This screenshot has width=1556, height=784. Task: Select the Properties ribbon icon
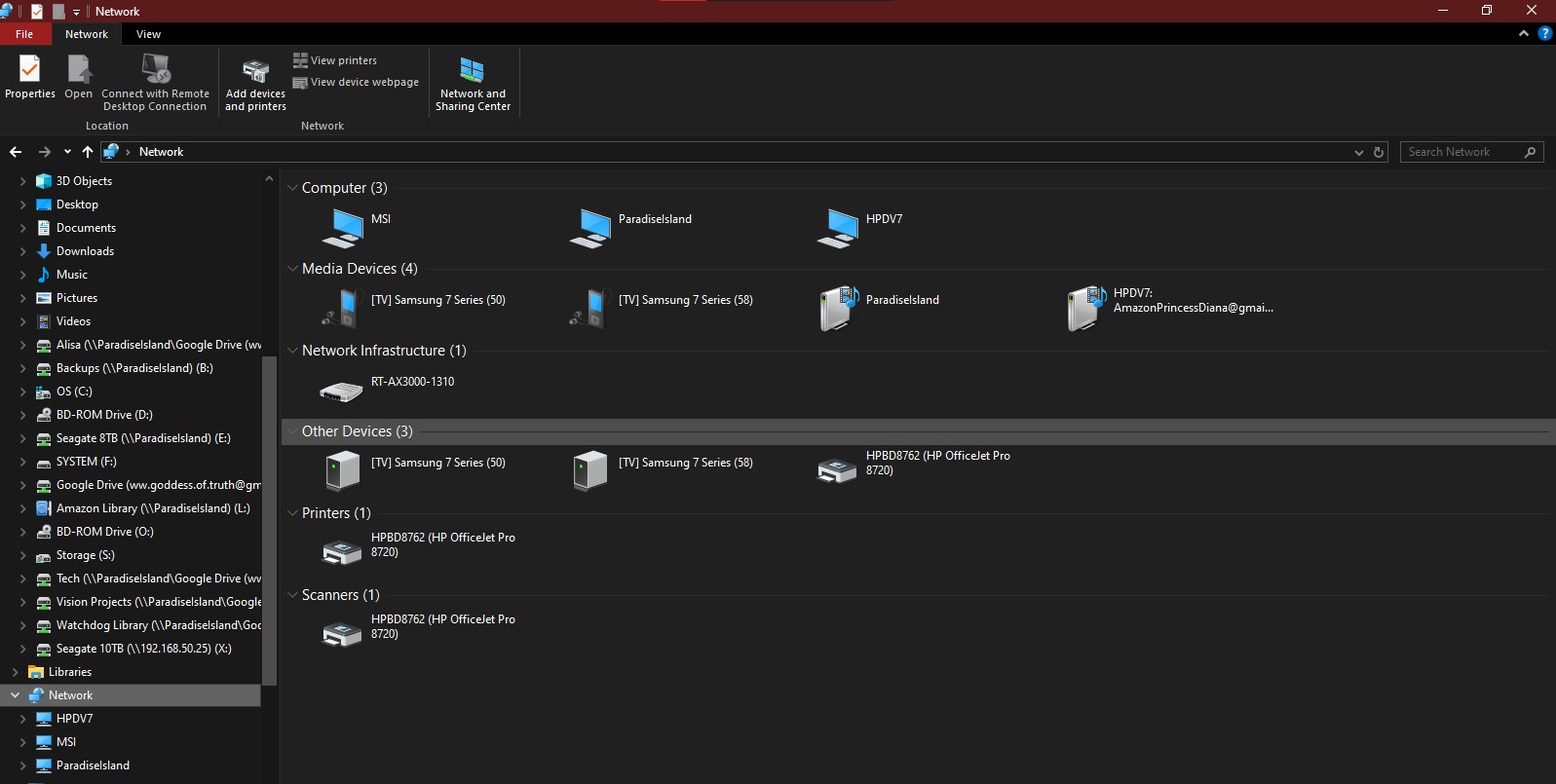[x=30, y=70]
